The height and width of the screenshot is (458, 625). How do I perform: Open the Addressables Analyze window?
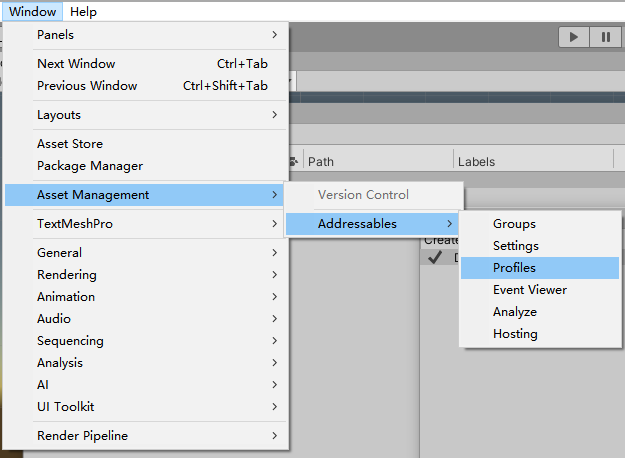coord(540,312)
